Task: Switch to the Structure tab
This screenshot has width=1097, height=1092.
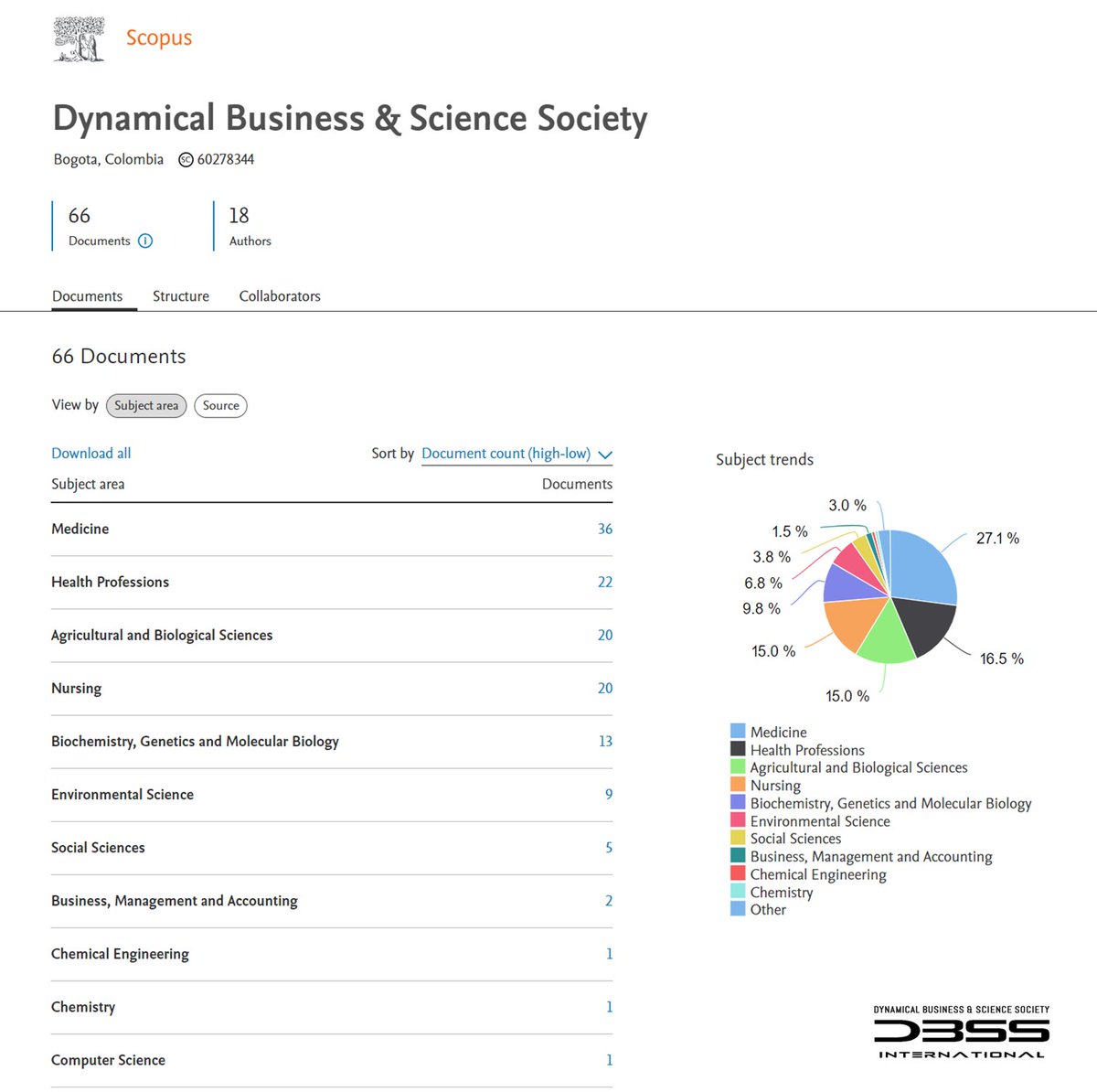Action: tap(181, 296)
